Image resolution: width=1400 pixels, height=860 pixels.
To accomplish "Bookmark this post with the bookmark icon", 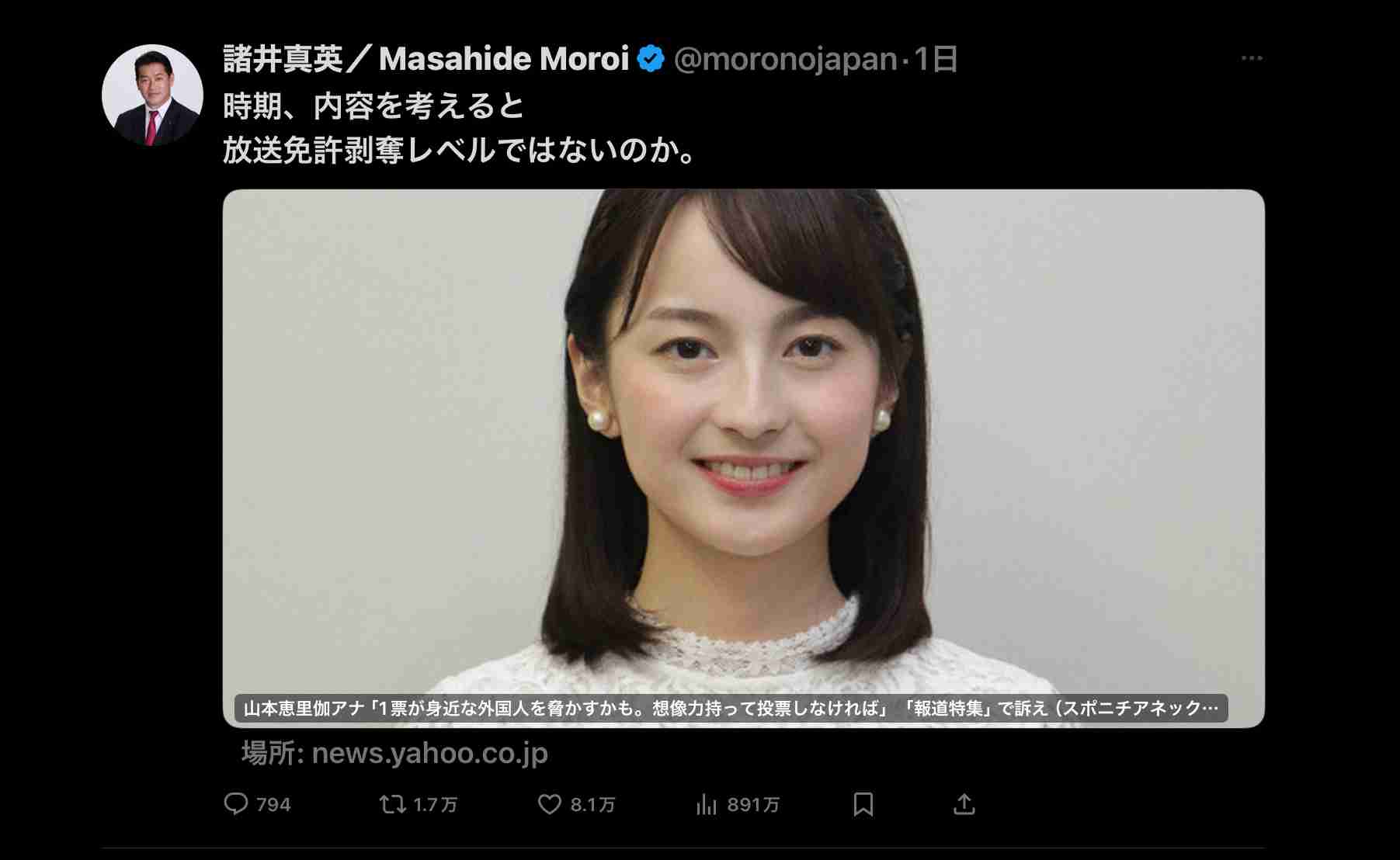I will (x=863, y=804).
